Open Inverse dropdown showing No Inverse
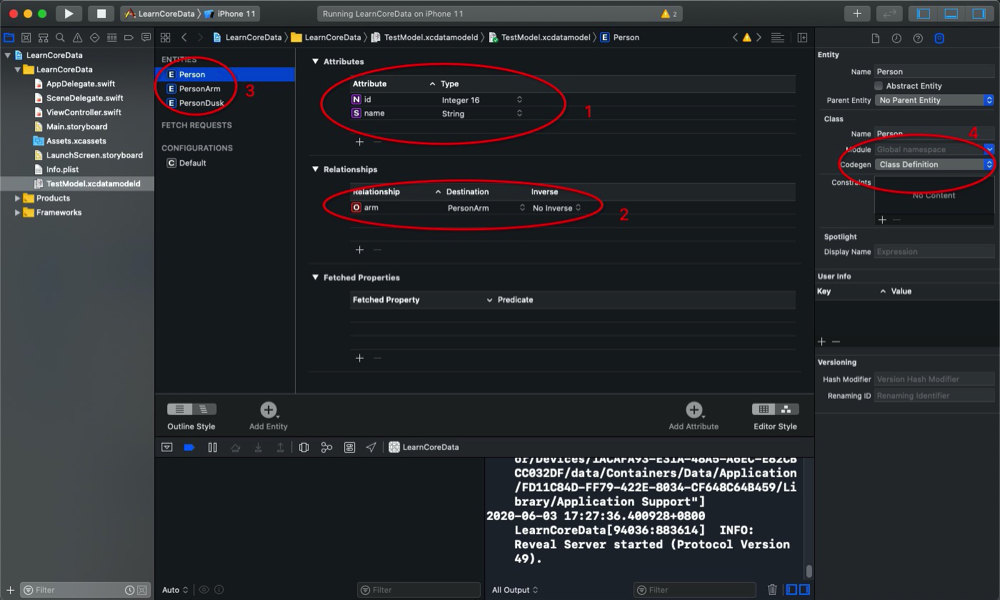Viewport: 1000px width, 600px height. pyautogui.click(x=556, y=208)
